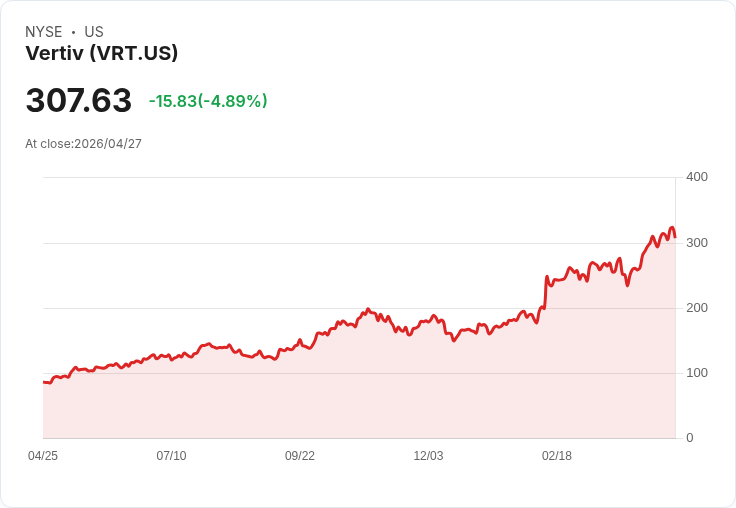This screenshot has height=508, width=736.
Task: Click the 100 y-axis label
Action: tap(696, 373)
